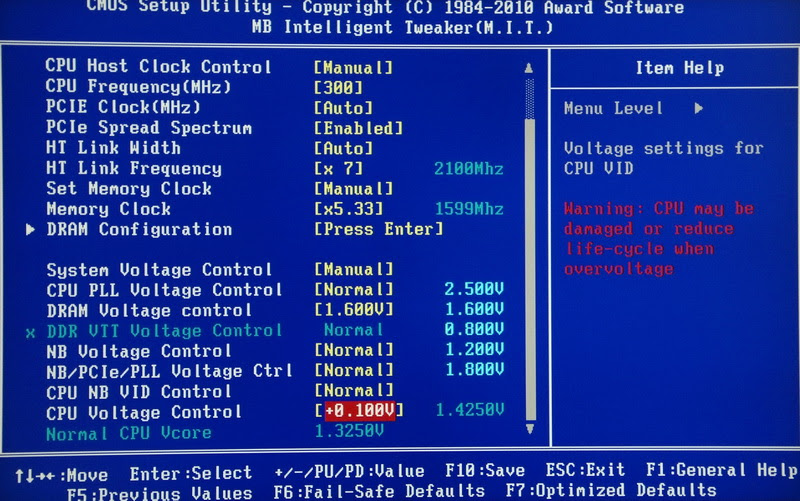The width and height of the screenshot is (800, 501).
Task: Select the CPU Frequency 300 value field
Action: 338,88
